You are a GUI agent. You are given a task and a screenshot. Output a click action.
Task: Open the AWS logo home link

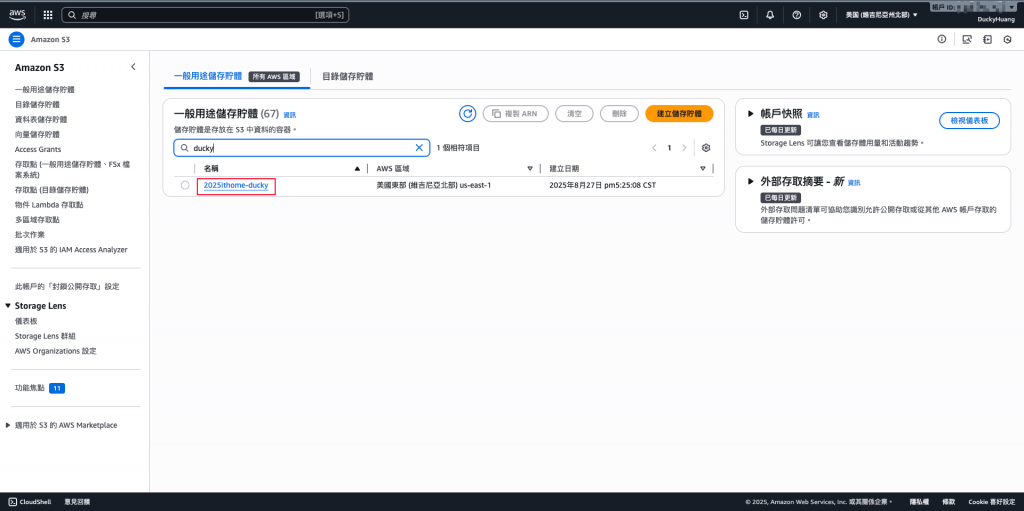coord(17,14)
